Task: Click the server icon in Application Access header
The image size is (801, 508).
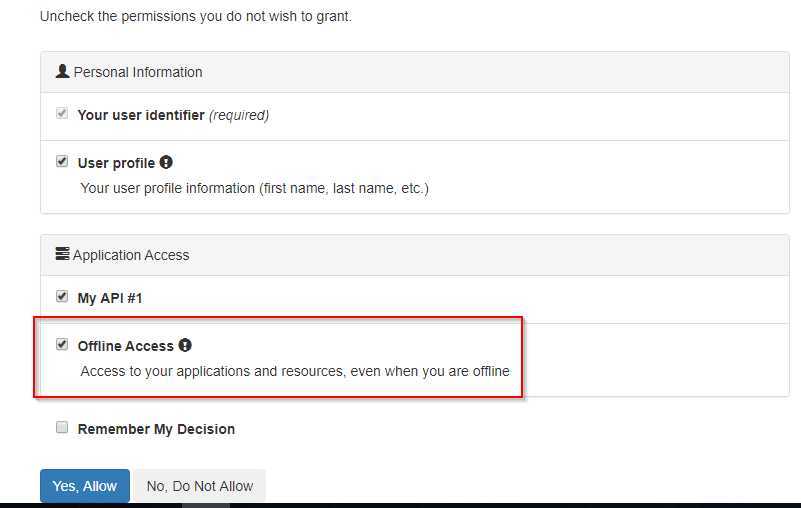Action: click(62, 253)
